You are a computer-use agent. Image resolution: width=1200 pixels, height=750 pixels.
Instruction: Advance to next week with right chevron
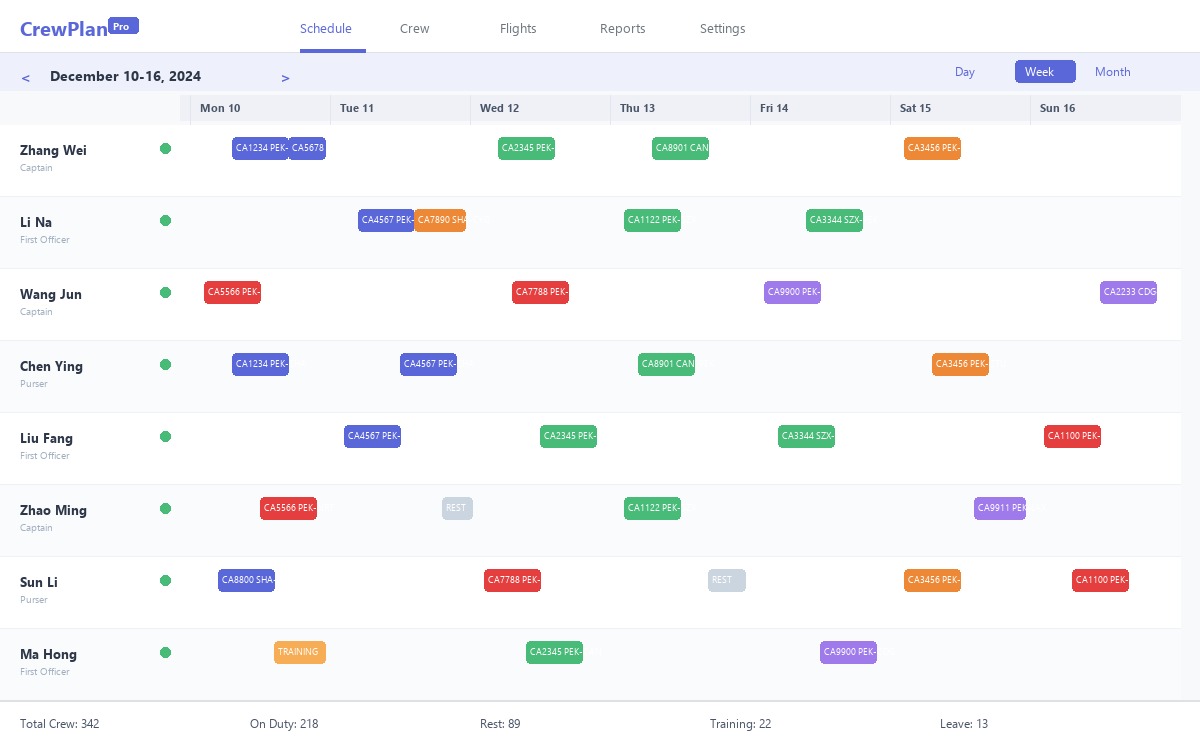pos(285,77)
